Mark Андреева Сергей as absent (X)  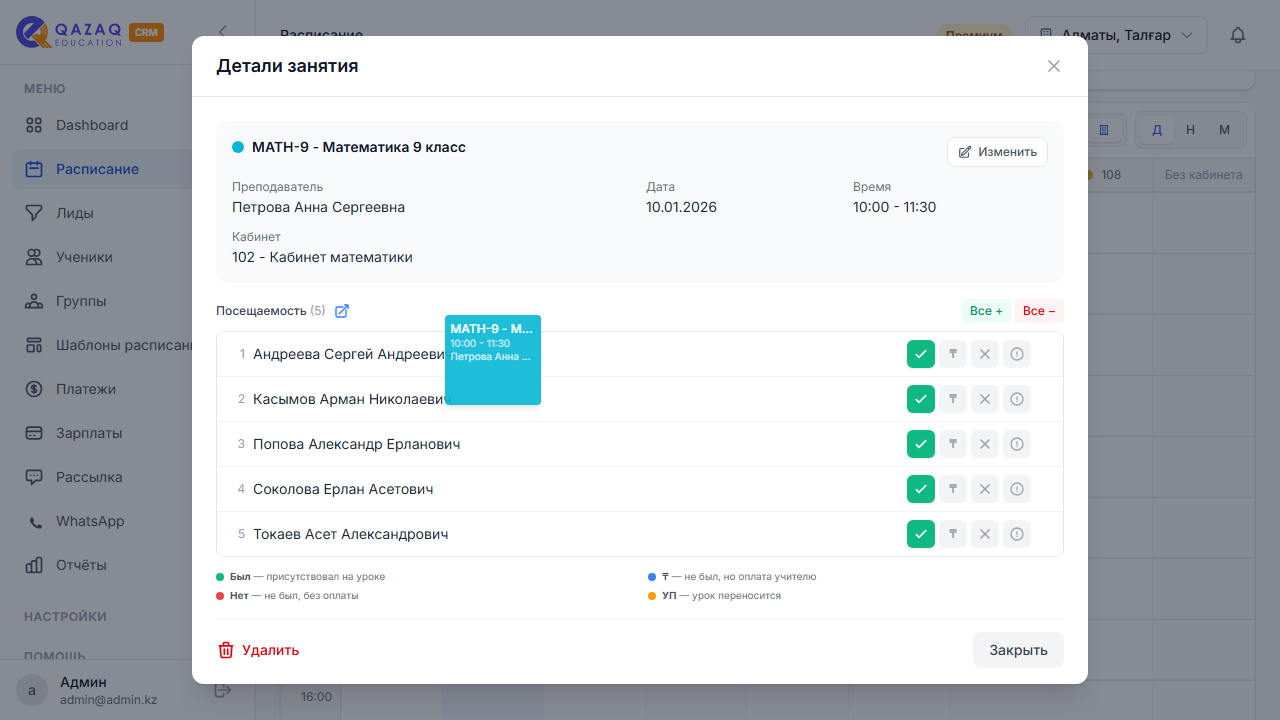(985, 354)
